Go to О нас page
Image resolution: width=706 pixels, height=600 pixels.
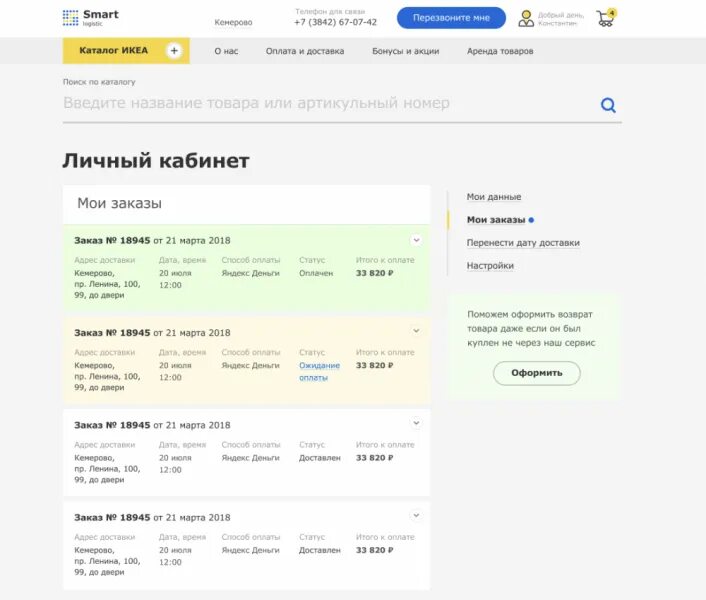[x=226, y=51]
